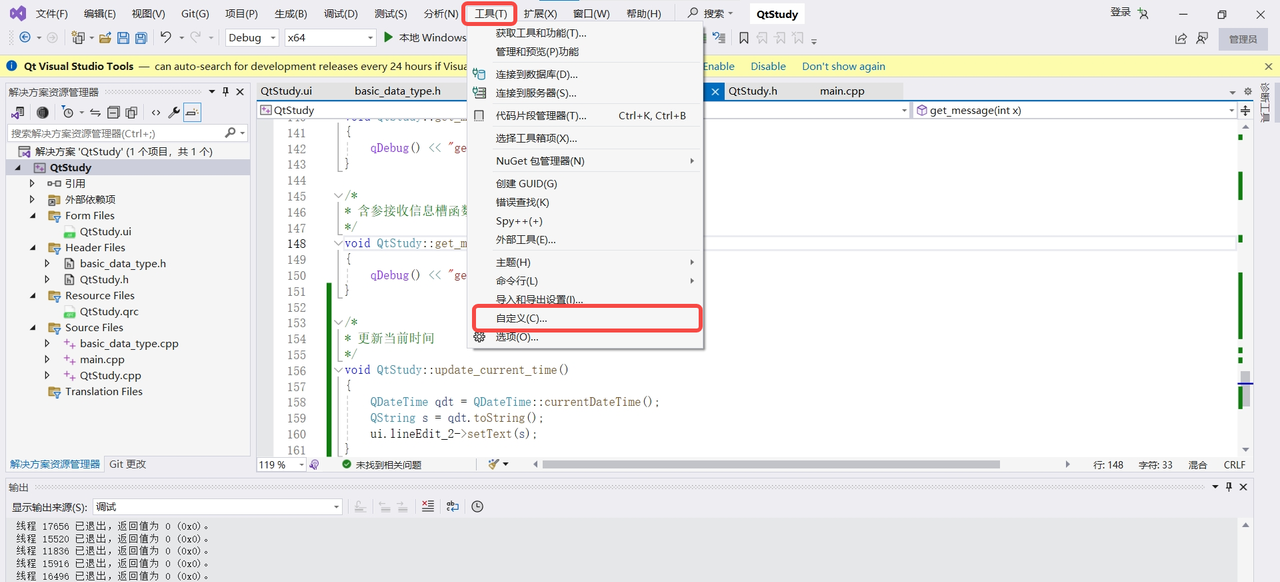Click the bookmark icon in the toolbar

(x=743, y=38)
